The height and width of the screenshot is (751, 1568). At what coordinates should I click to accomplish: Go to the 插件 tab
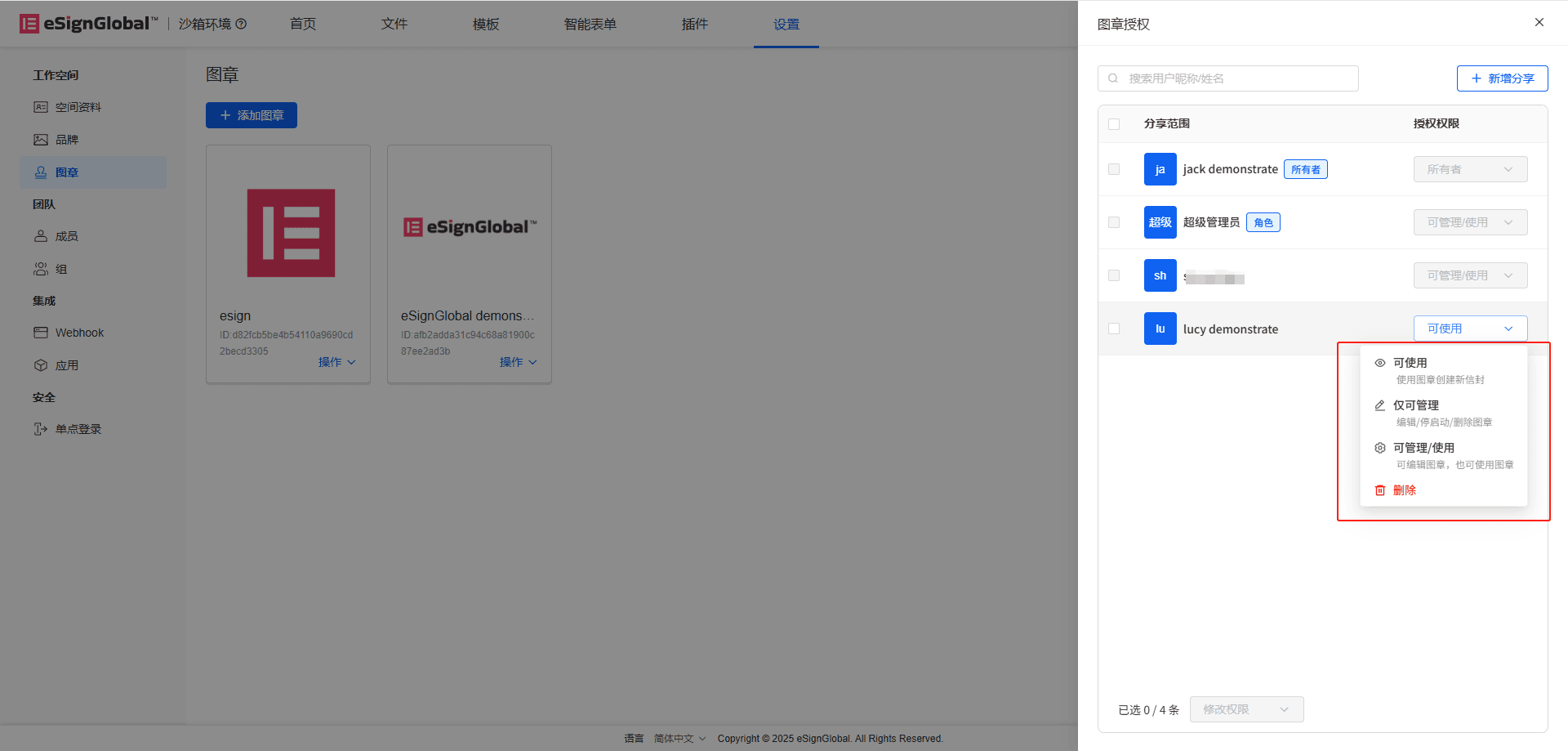tap(695, 25)
